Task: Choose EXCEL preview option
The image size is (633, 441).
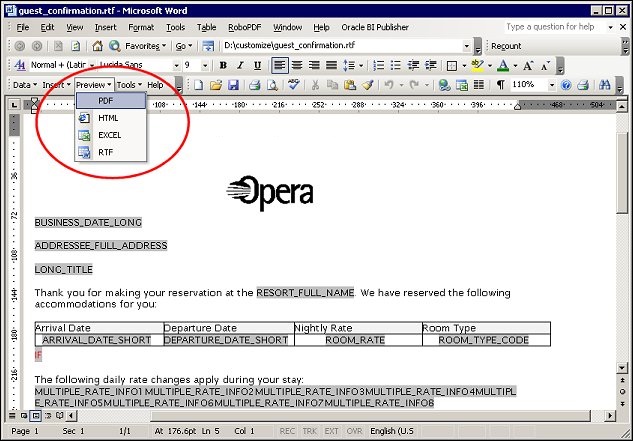Action: [109, 134]
